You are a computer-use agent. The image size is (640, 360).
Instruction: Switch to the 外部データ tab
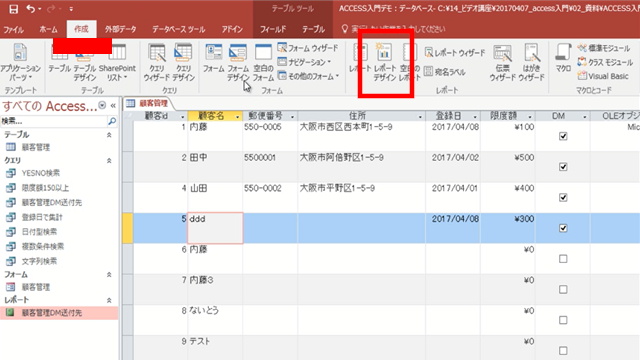tap(120, 29)
